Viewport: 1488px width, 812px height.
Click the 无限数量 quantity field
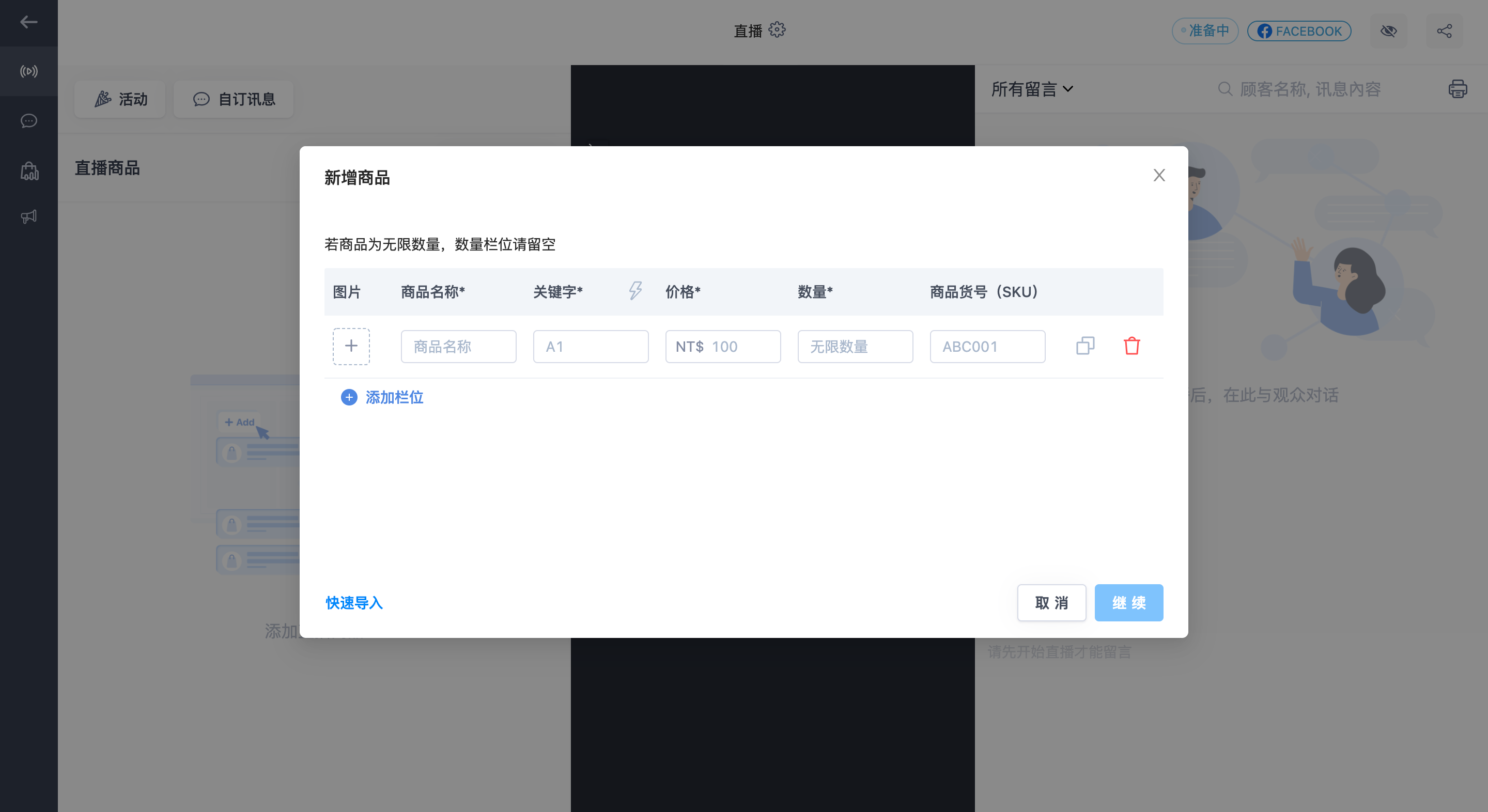click(856, 347)
